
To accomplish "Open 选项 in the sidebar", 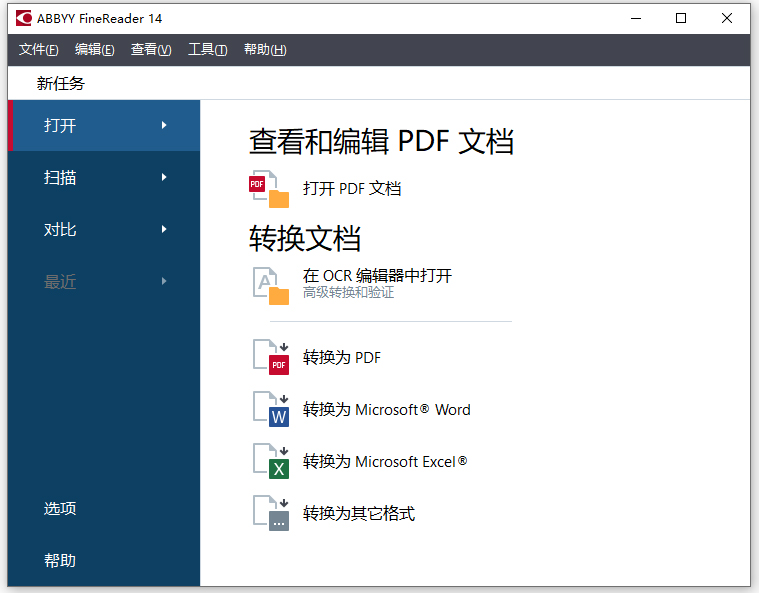I will coord(60,508).
